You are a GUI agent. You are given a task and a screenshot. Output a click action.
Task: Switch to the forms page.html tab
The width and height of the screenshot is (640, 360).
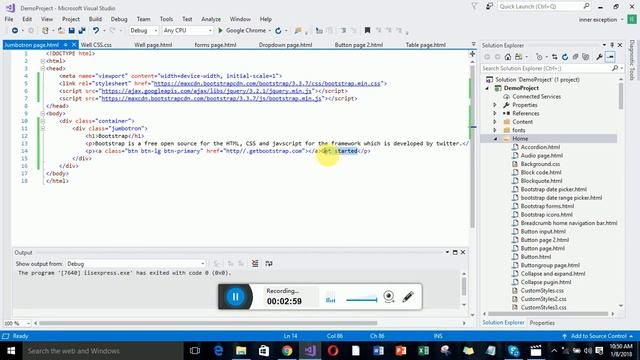(x=215, y=45)
